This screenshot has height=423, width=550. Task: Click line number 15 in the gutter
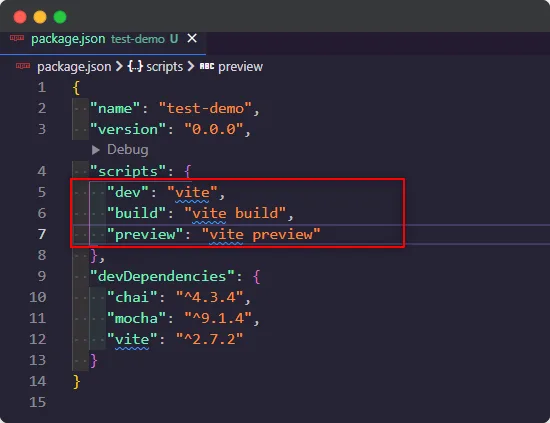[x=38, y=402]
